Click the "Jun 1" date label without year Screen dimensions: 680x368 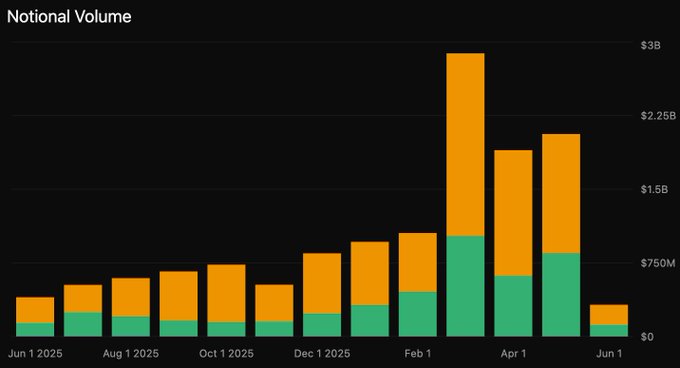609,354
